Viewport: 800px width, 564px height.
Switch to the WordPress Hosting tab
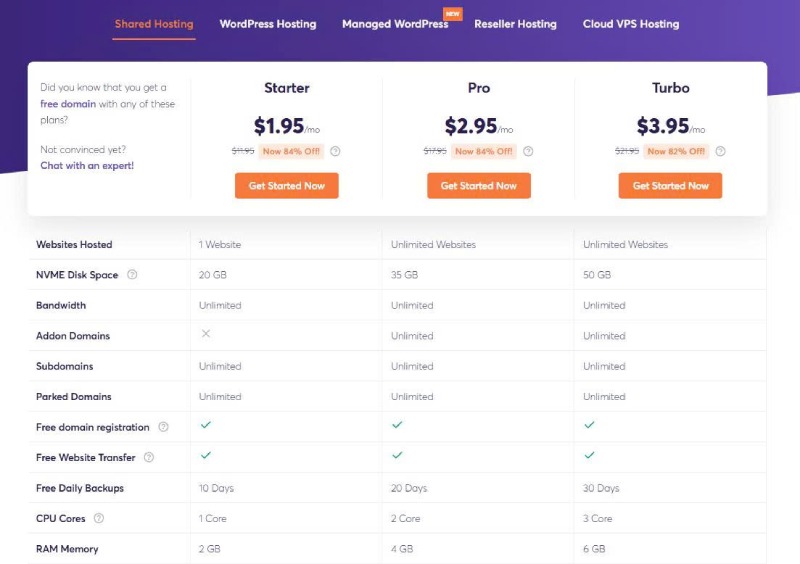(x=268, y=24)
